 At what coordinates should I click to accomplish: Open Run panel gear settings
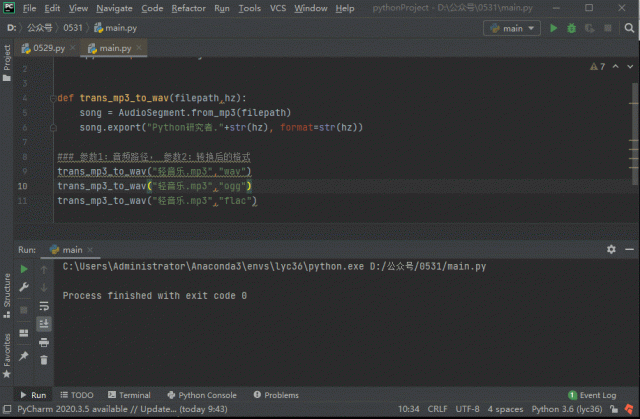(x=611, y=249)
